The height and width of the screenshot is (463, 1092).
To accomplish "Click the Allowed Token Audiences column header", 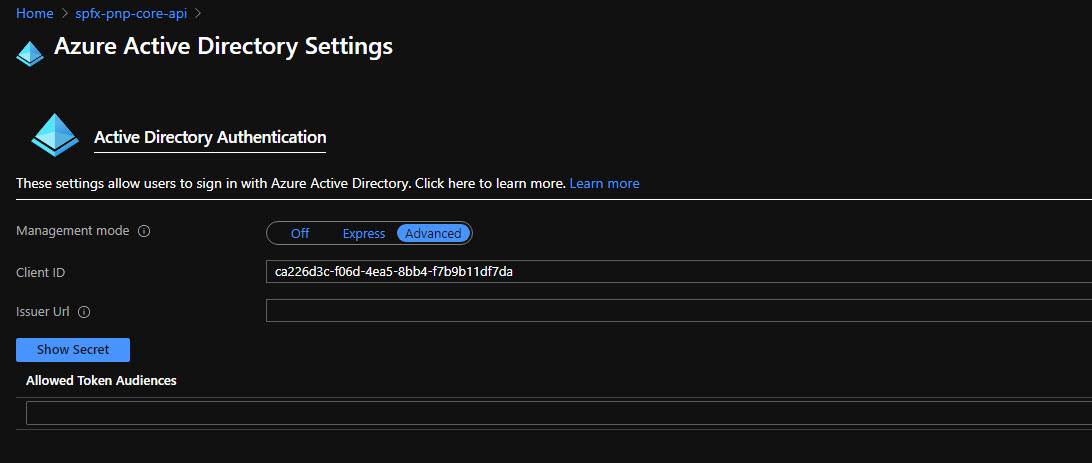I will (x=101, y=381).
